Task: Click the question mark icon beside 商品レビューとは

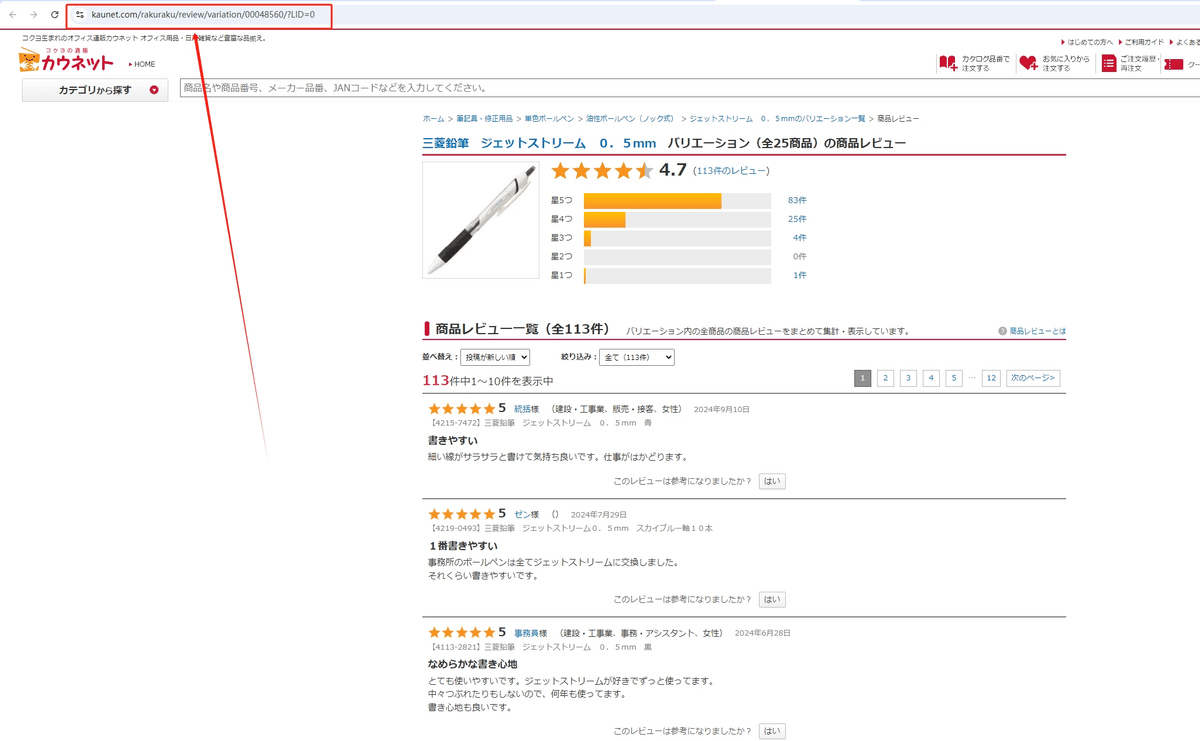Action: tap(1002, 331)
